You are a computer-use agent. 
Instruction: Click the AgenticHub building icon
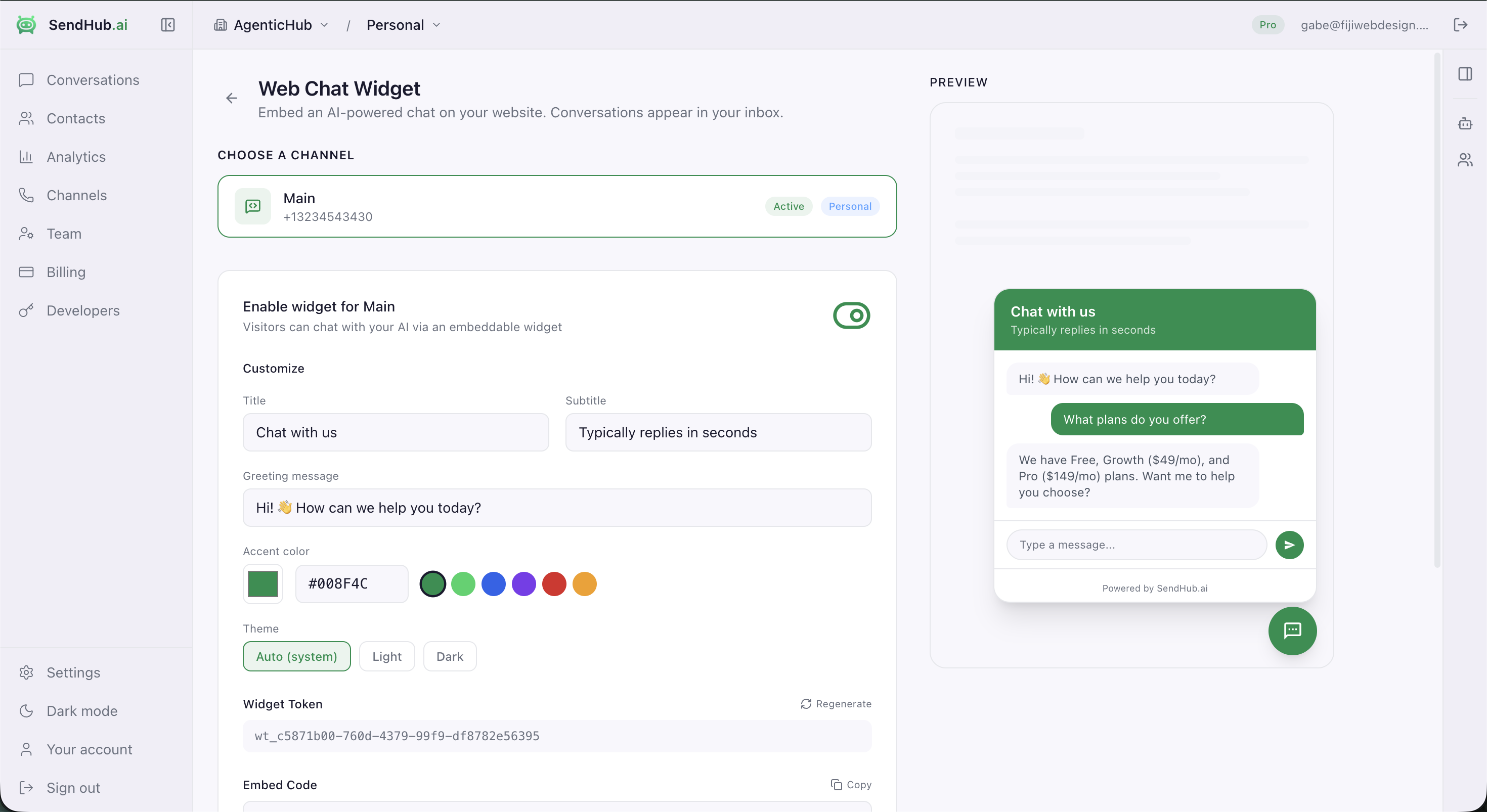tap(220, 25)
